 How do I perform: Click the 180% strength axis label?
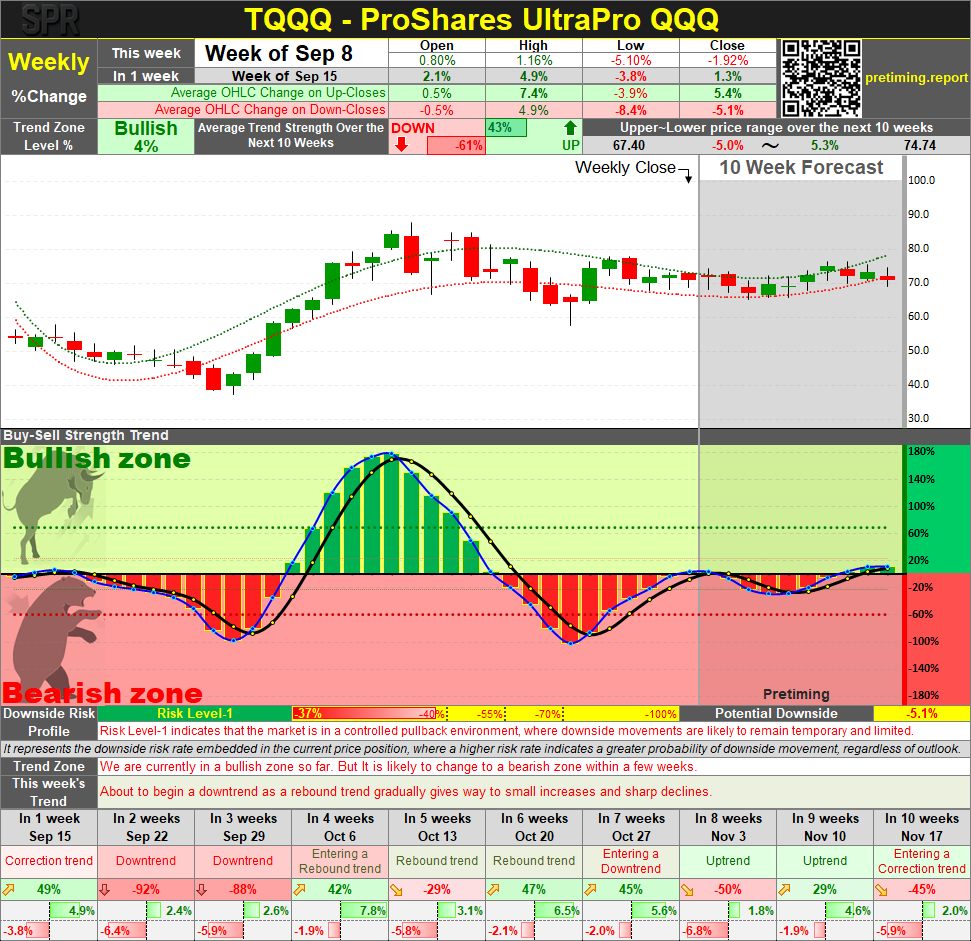[x=921, y=451]
